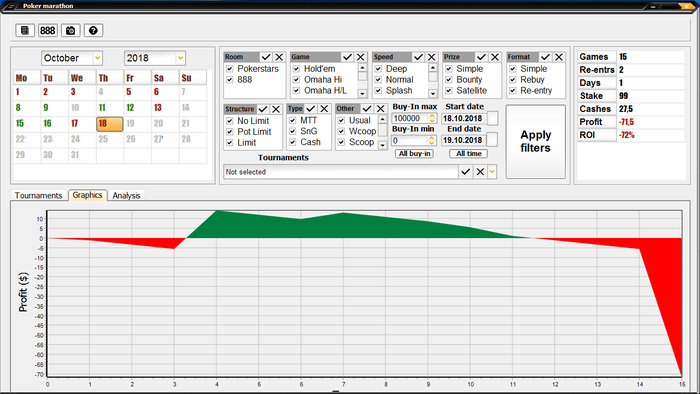
Task: Click the All buy-in button
Action: (x=415, y=153)
